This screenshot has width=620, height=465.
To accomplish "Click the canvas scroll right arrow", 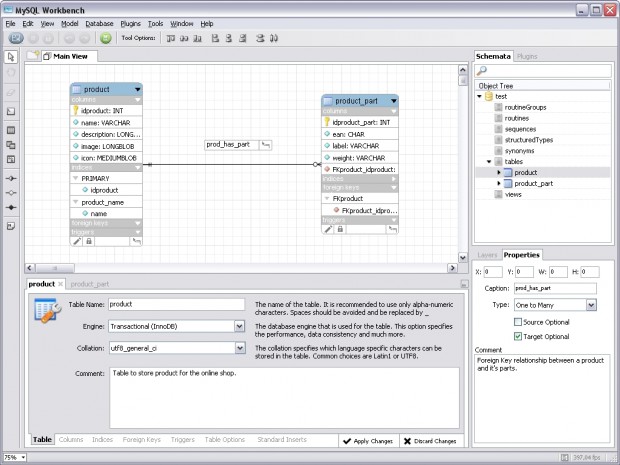I will (452, 268).
